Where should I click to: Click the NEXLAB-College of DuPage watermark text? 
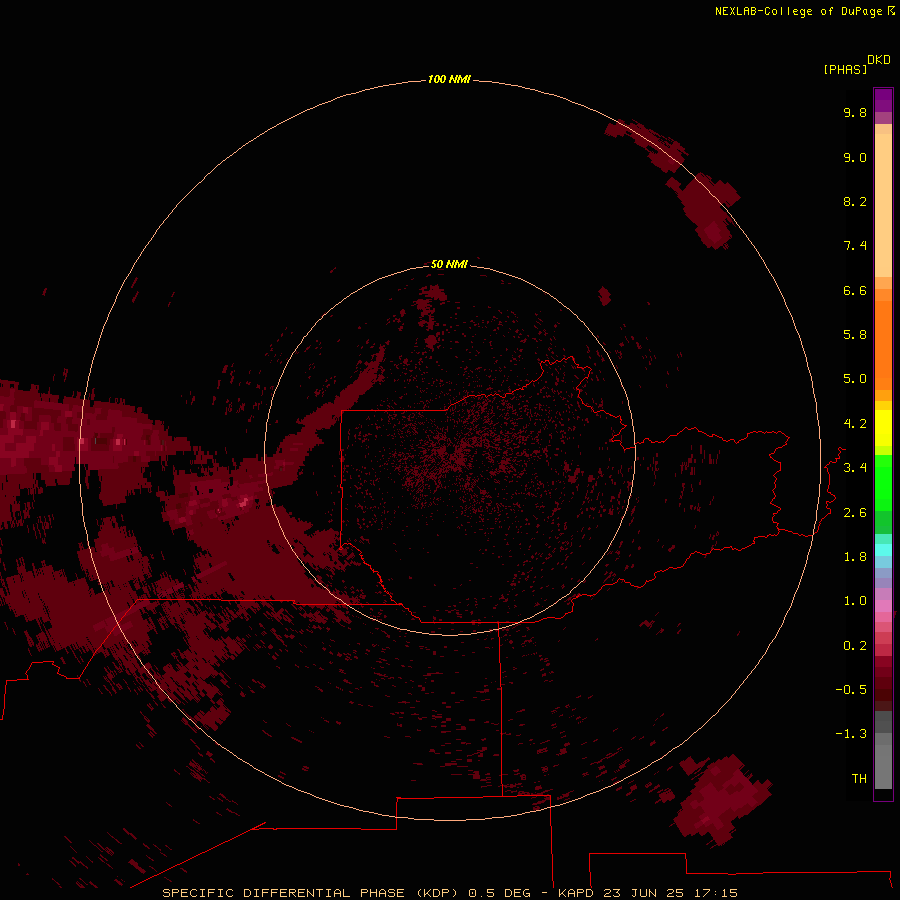point(799,11)
